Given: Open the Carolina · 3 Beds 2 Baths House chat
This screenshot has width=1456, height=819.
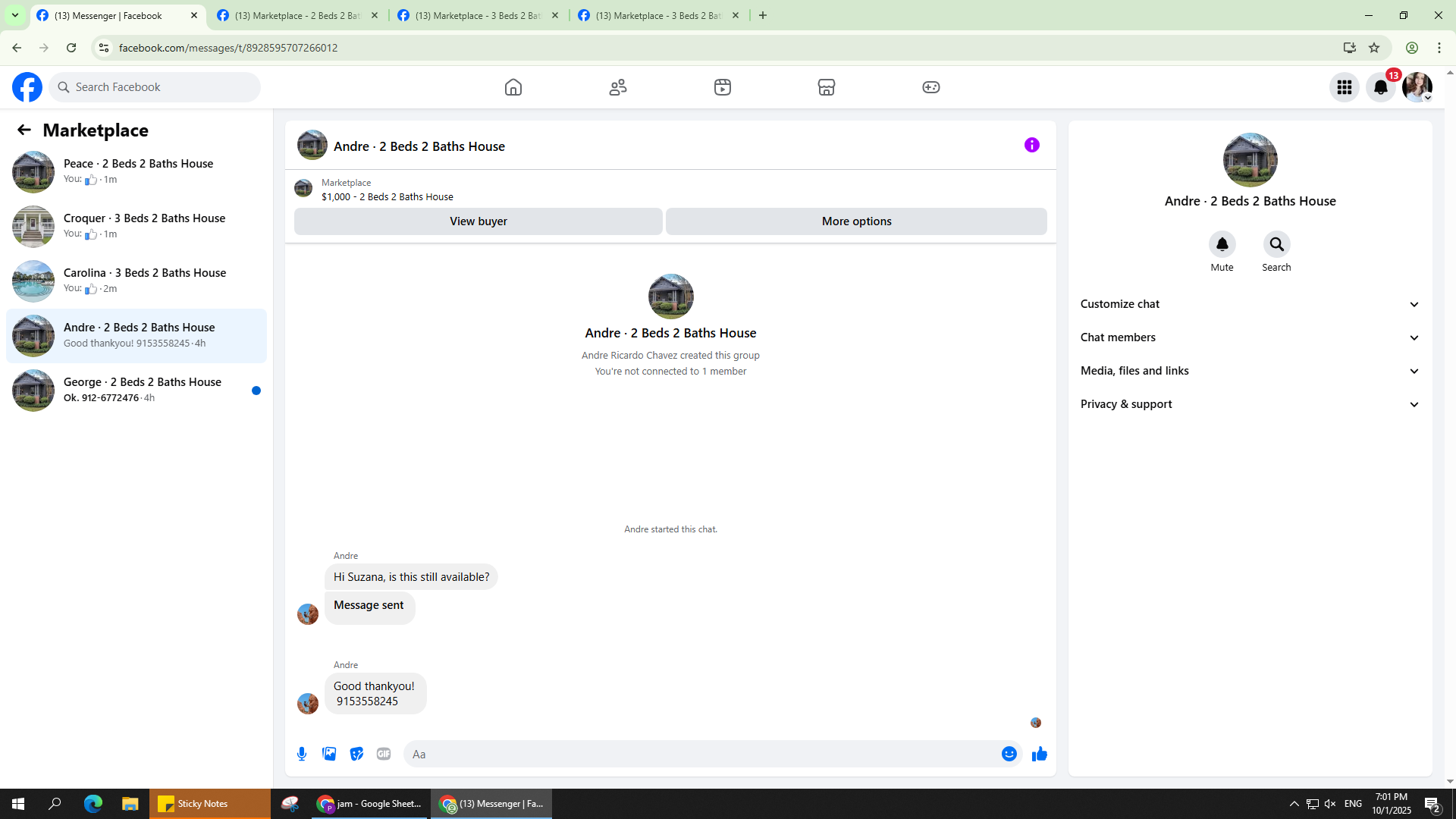Looking at the screenshot, I should [x=136, y=281].
